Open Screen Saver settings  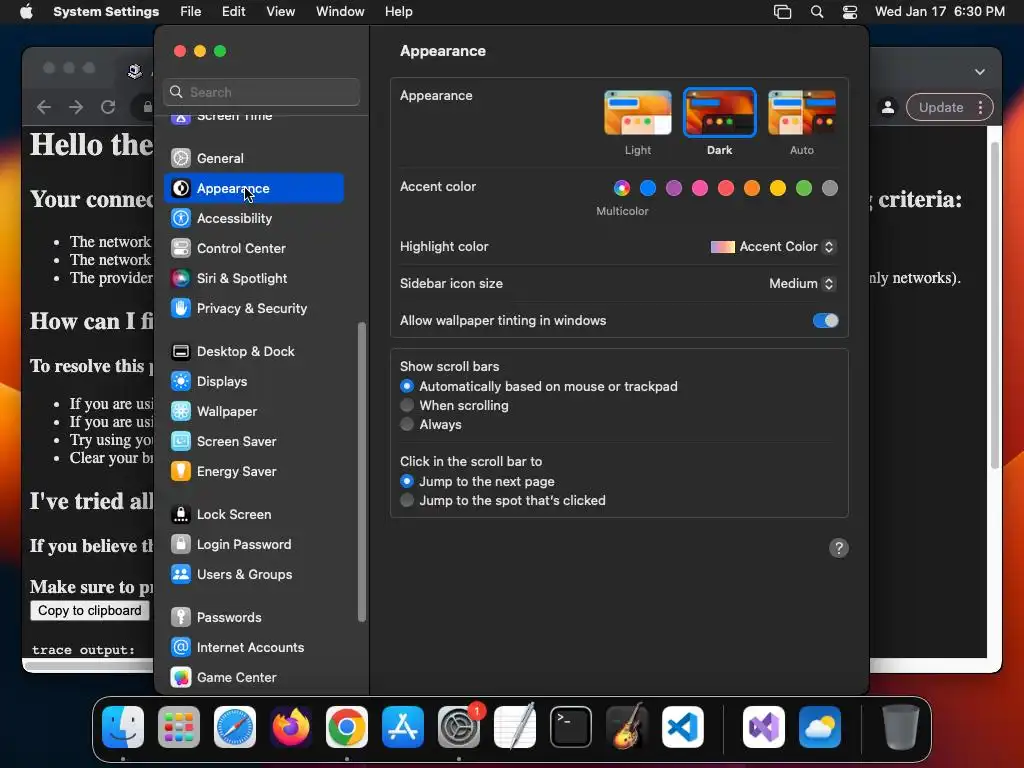point(253,441)
